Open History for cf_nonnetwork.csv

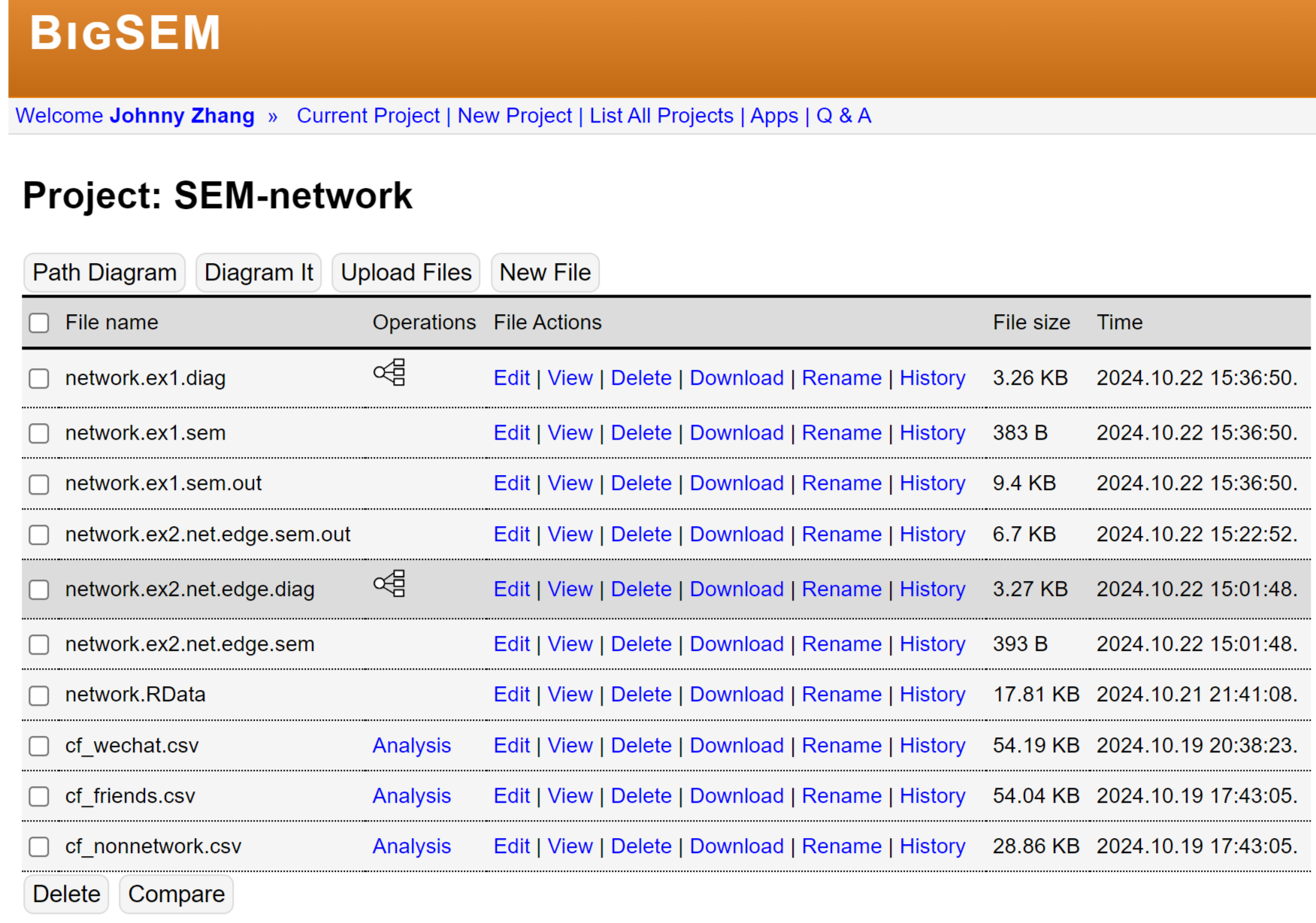933,846
